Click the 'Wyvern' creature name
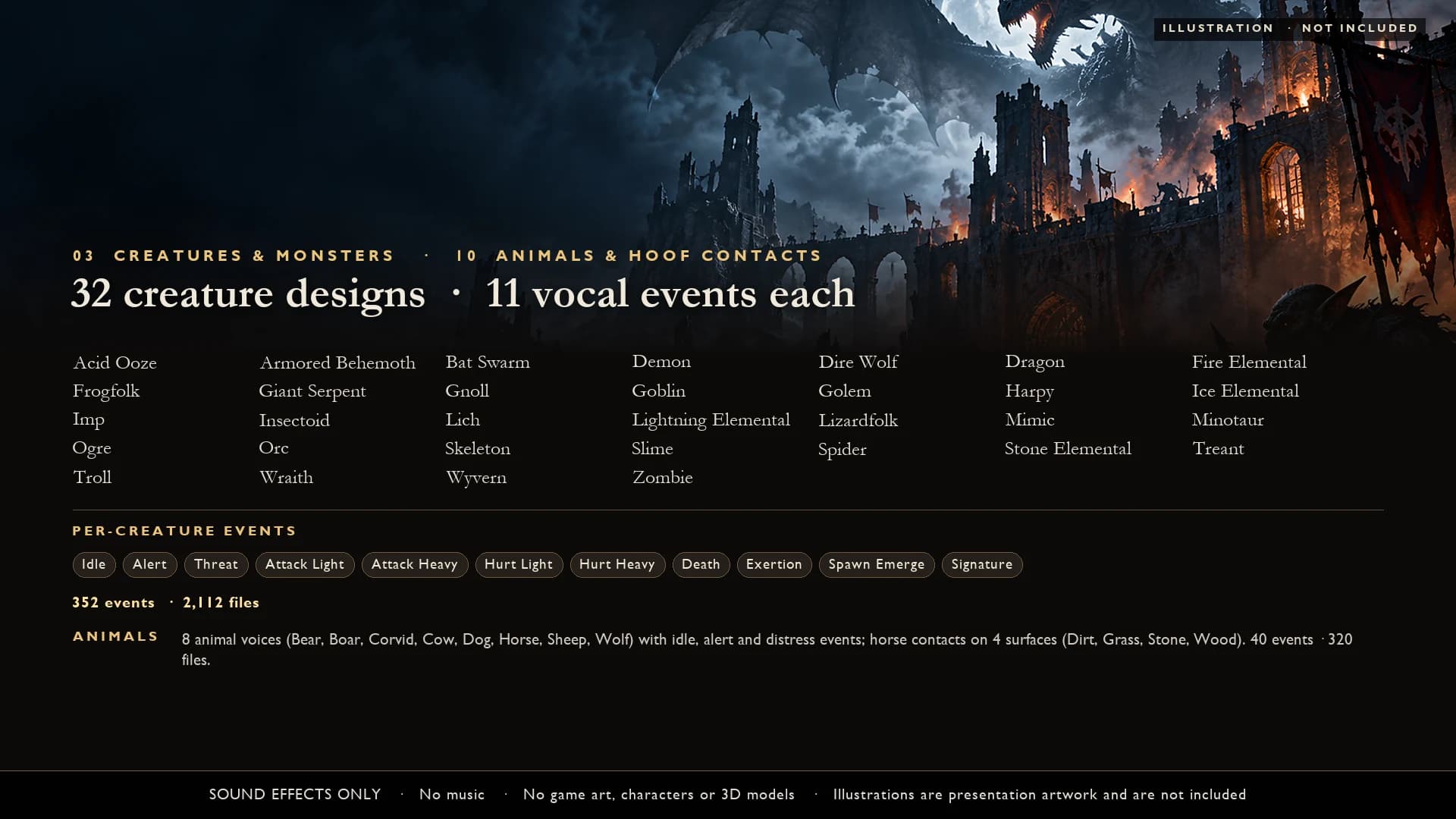 coord(476,478)
